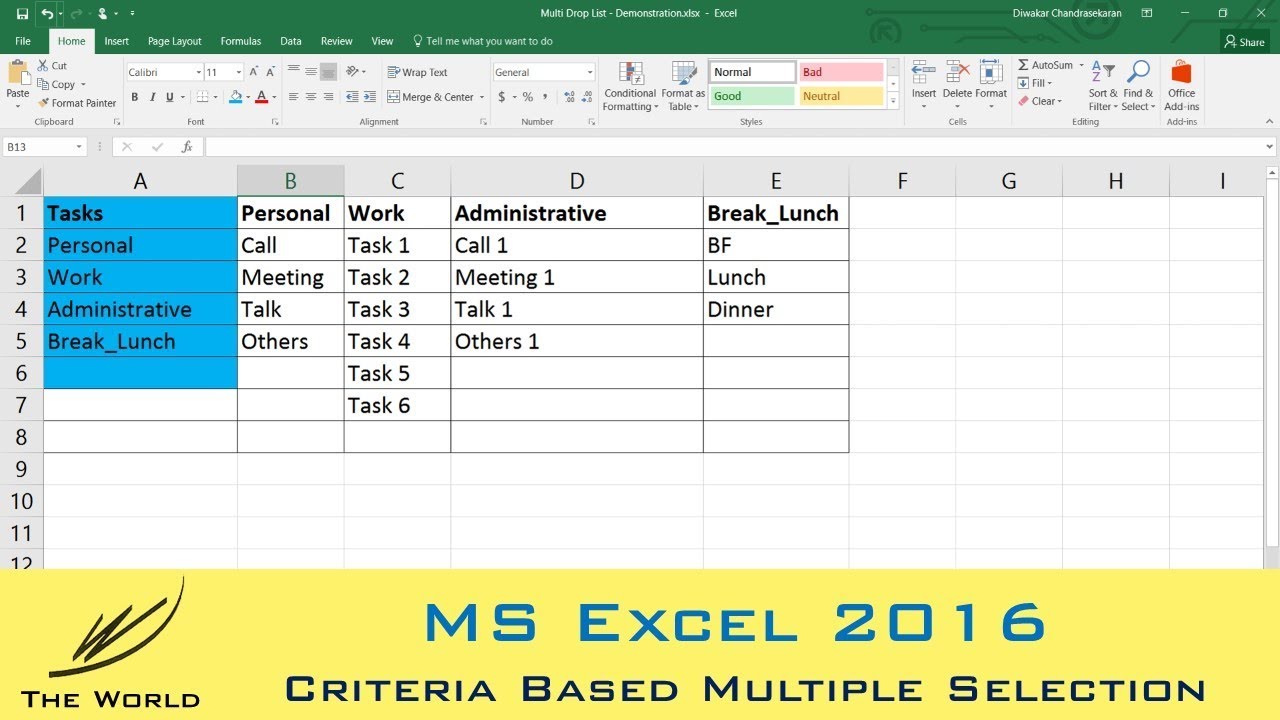Cut the selection with the scissors icon

44,66
